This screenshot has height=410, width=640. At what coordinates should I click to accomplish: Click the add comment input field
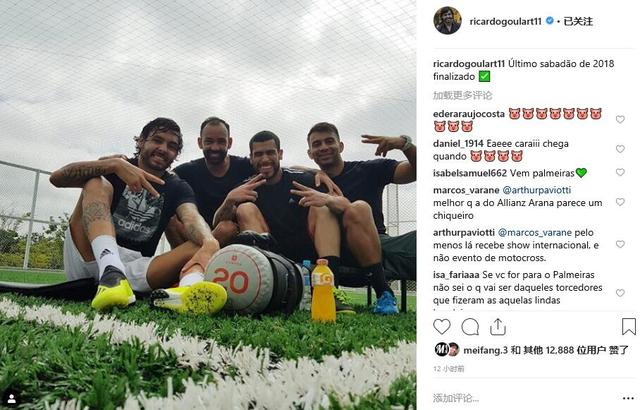524,398
